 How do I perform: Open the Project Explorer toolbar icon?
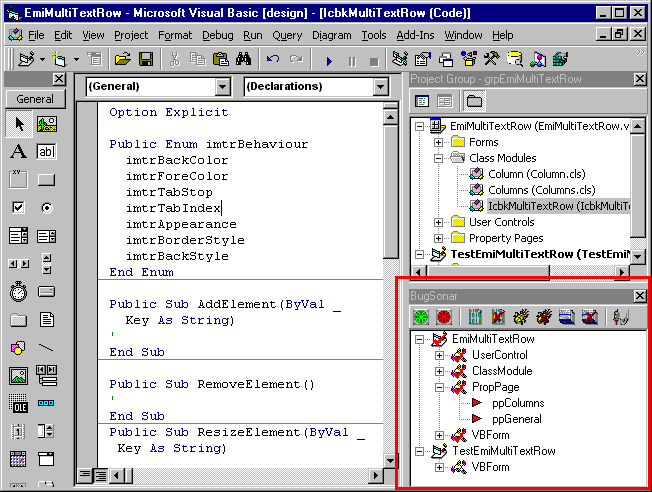pyautogui.click(x=400, y=59)
